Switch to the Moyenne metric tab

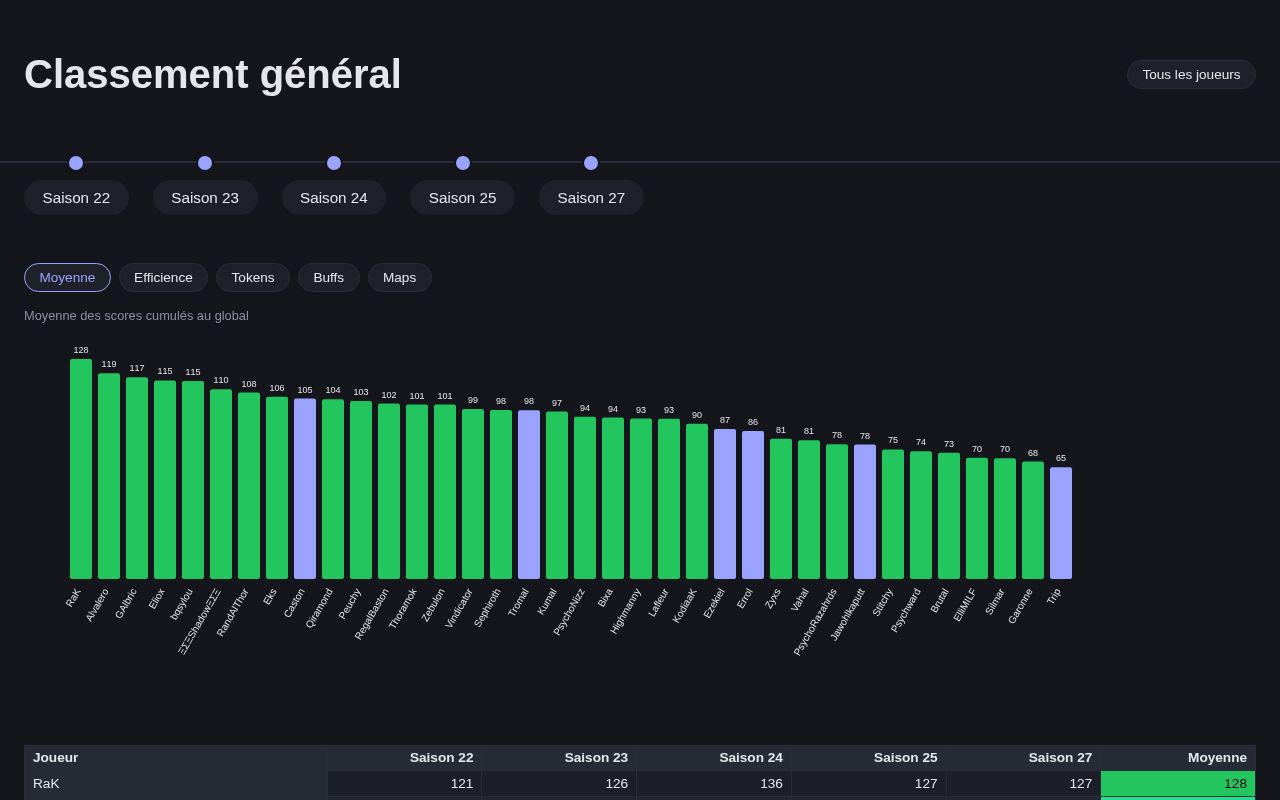pos(67,278)
